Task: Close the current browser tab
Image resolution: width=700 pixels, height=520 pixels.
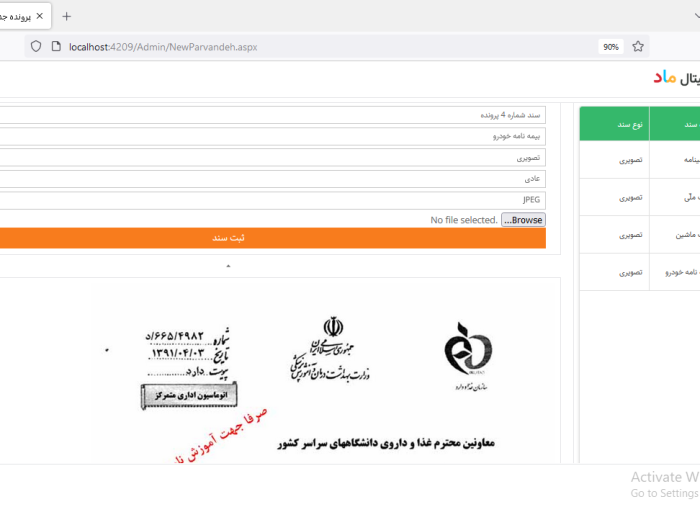Action: 40,16
